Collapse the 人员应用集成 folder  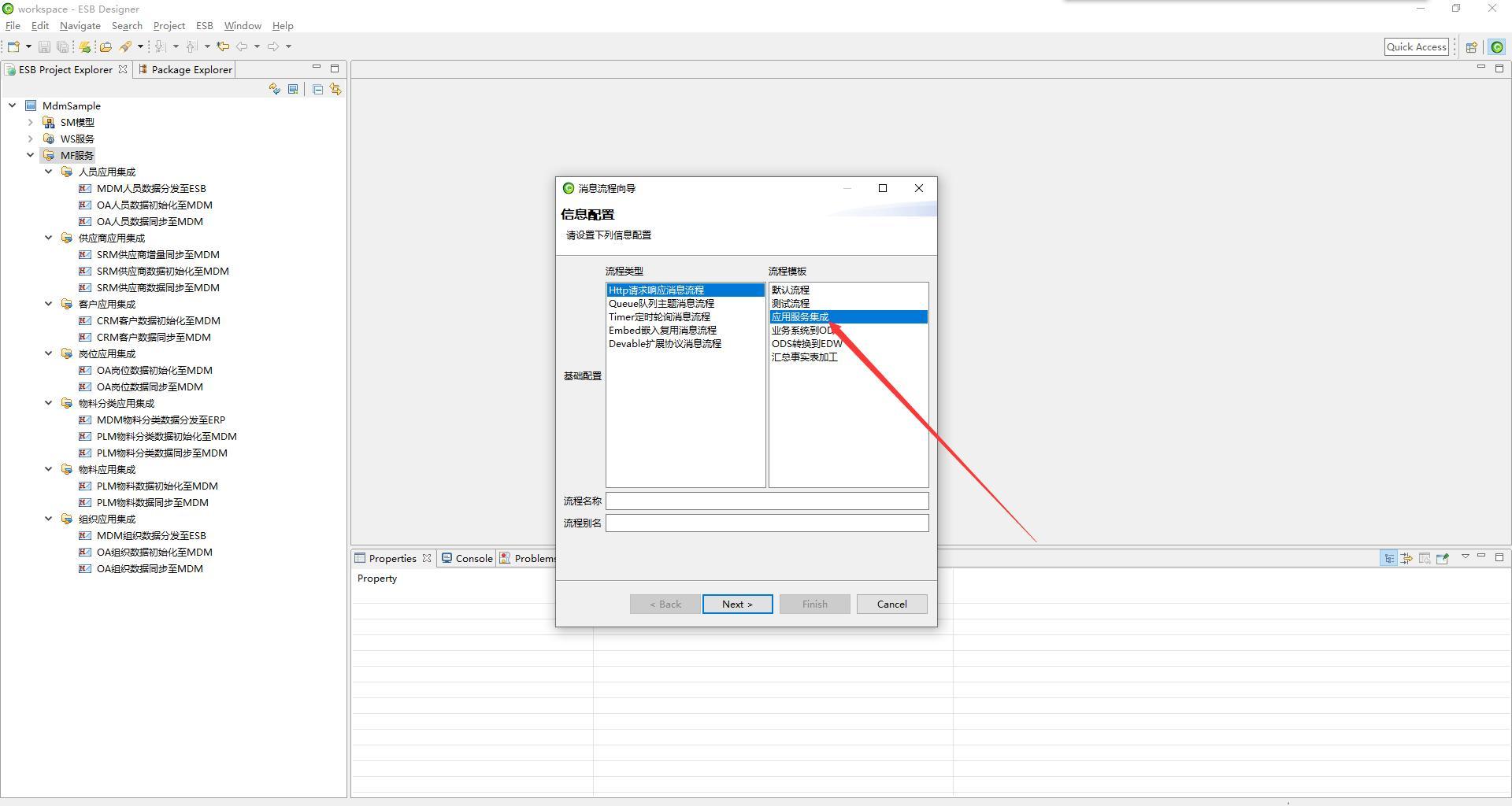pyautogui.click(x=49, y=172)
